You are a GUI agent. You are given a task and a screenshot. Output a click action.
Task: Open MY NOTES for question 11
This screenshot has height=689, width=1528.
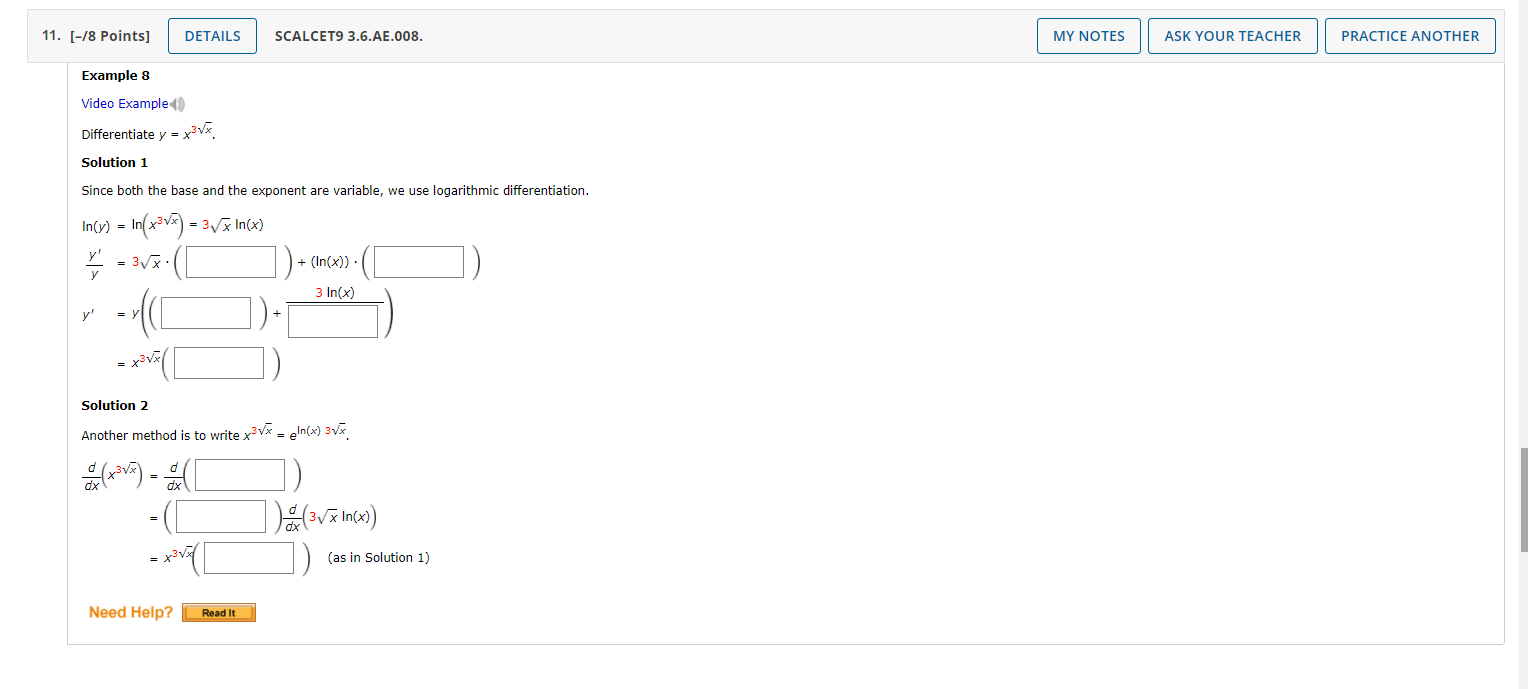tap(1088, 35)
